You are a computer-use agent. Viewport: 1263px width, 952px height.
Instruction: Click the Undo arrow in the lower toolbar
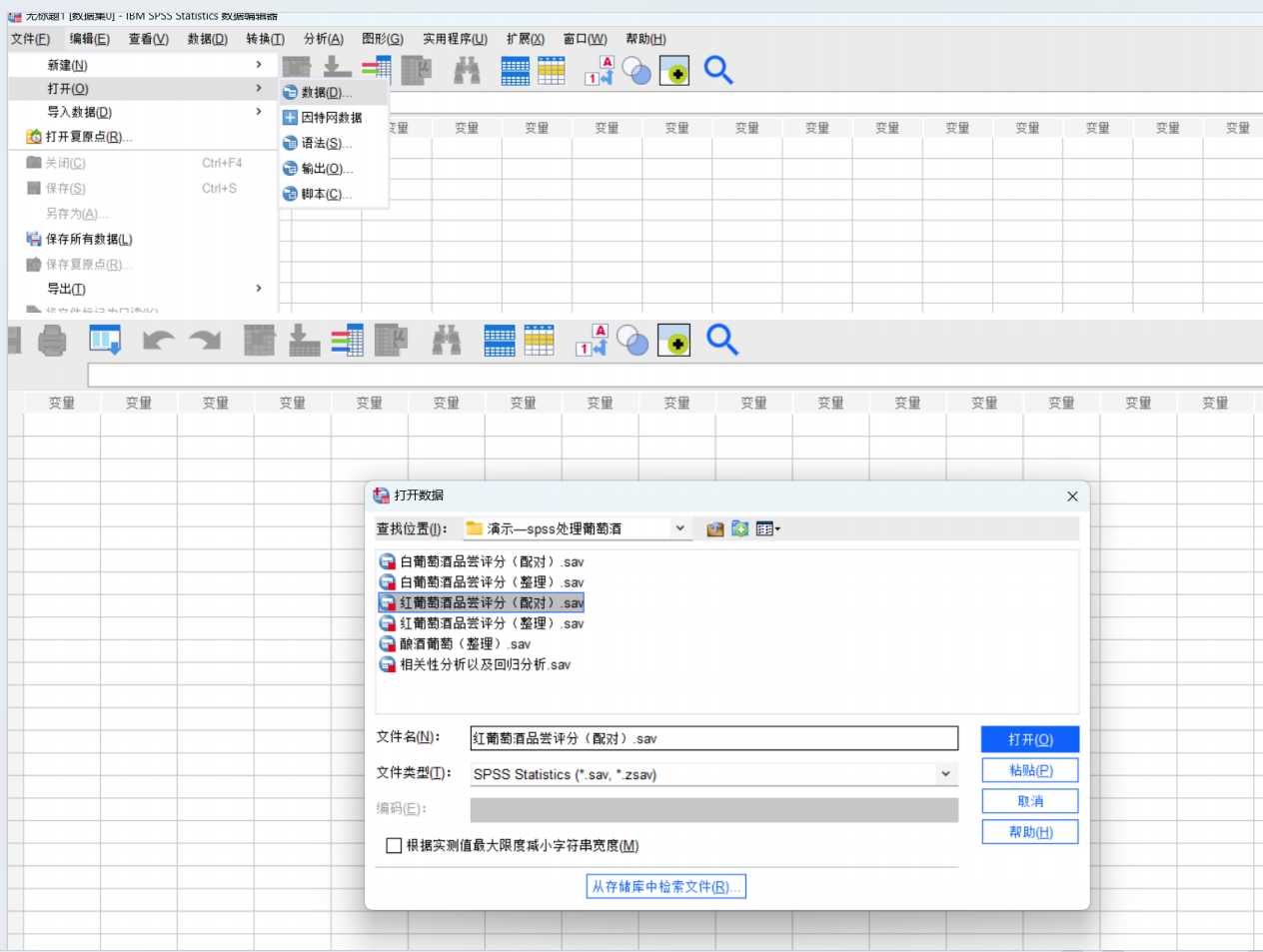click(x=158, y=342)
